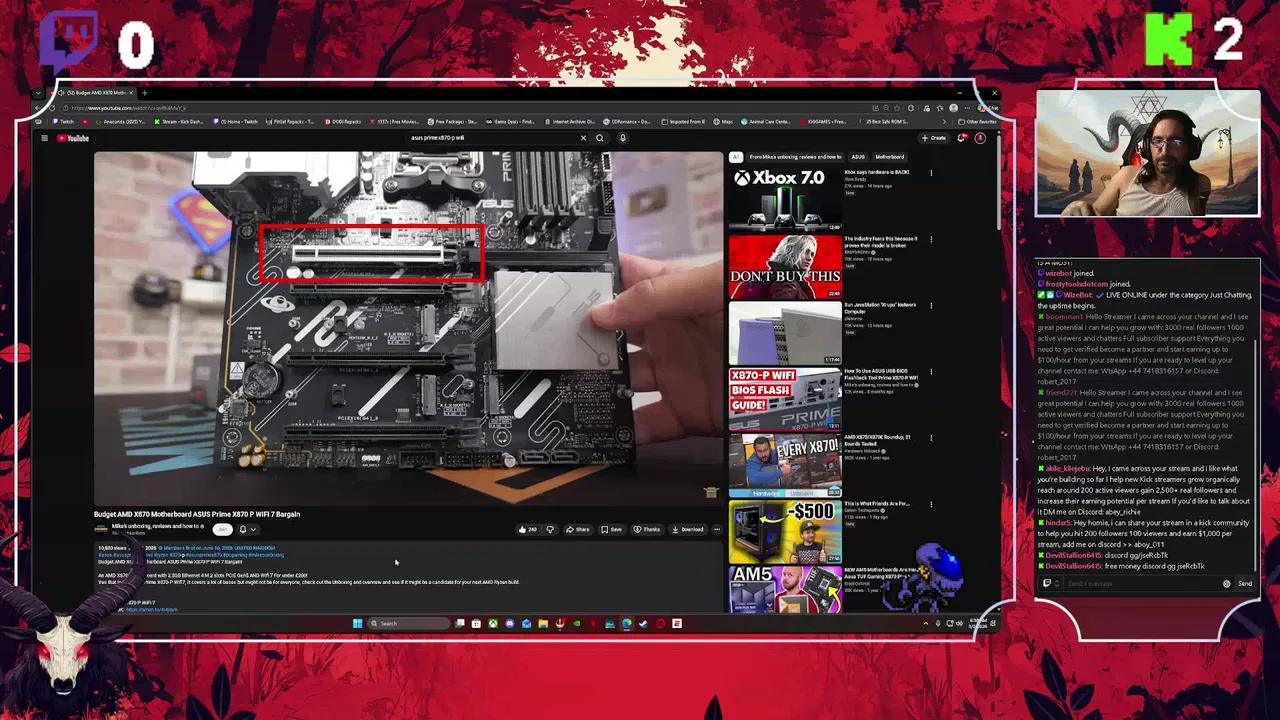
Task: Open the Windows Start button
Action: point(357,623)
